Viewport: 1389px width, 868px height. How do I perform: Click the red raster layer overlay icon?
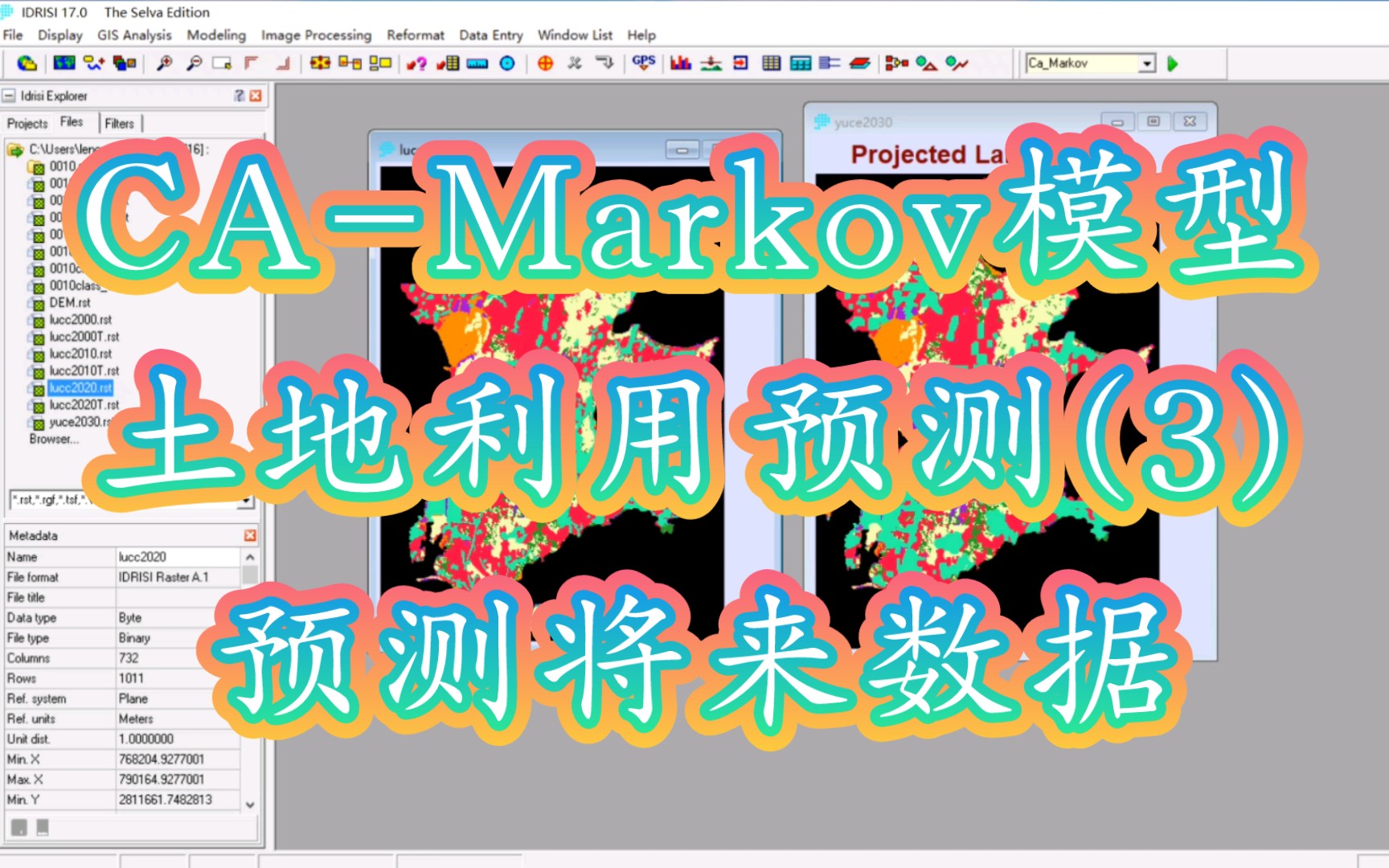[860, 63]
